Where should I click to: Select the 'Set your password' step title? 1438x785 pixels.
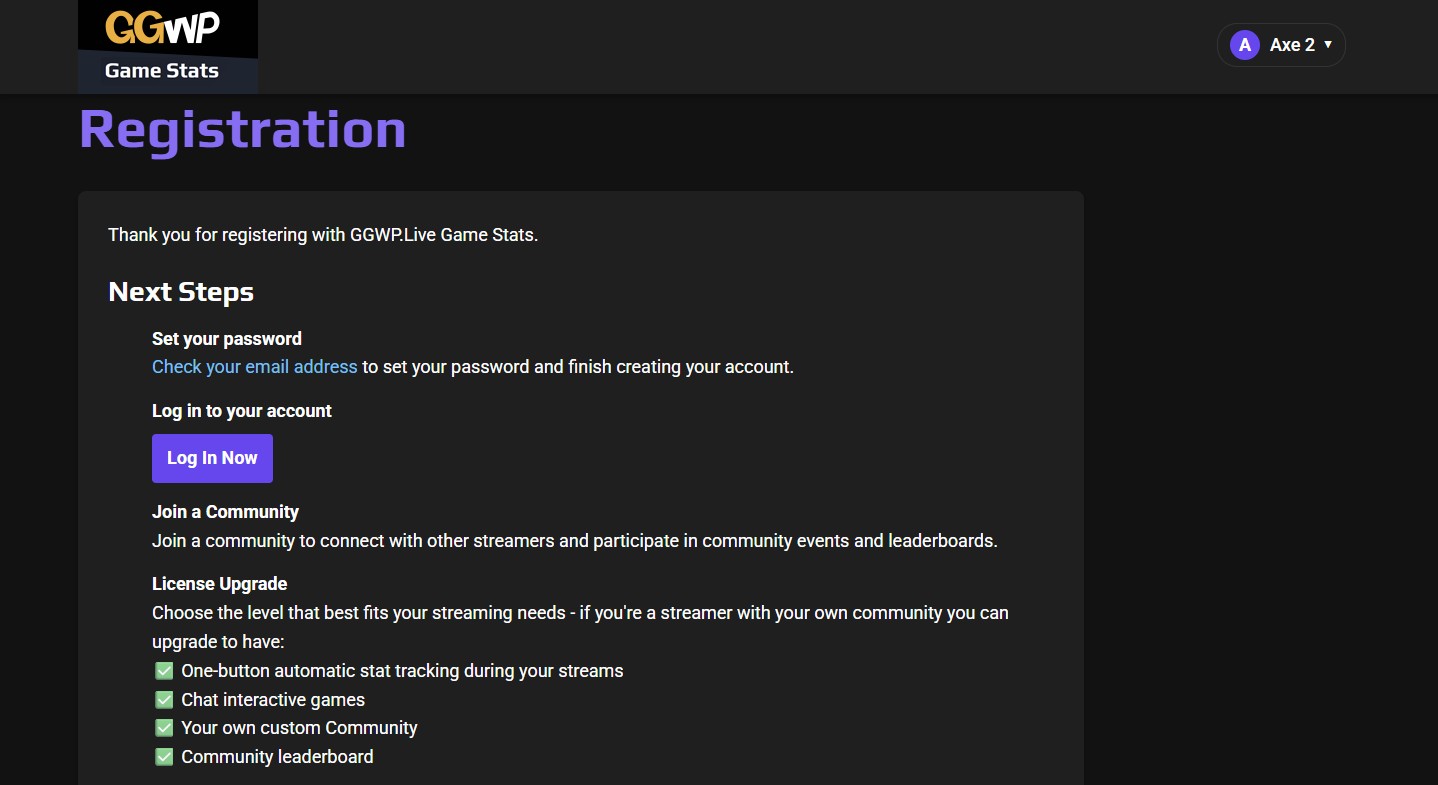tap(227, 339)
